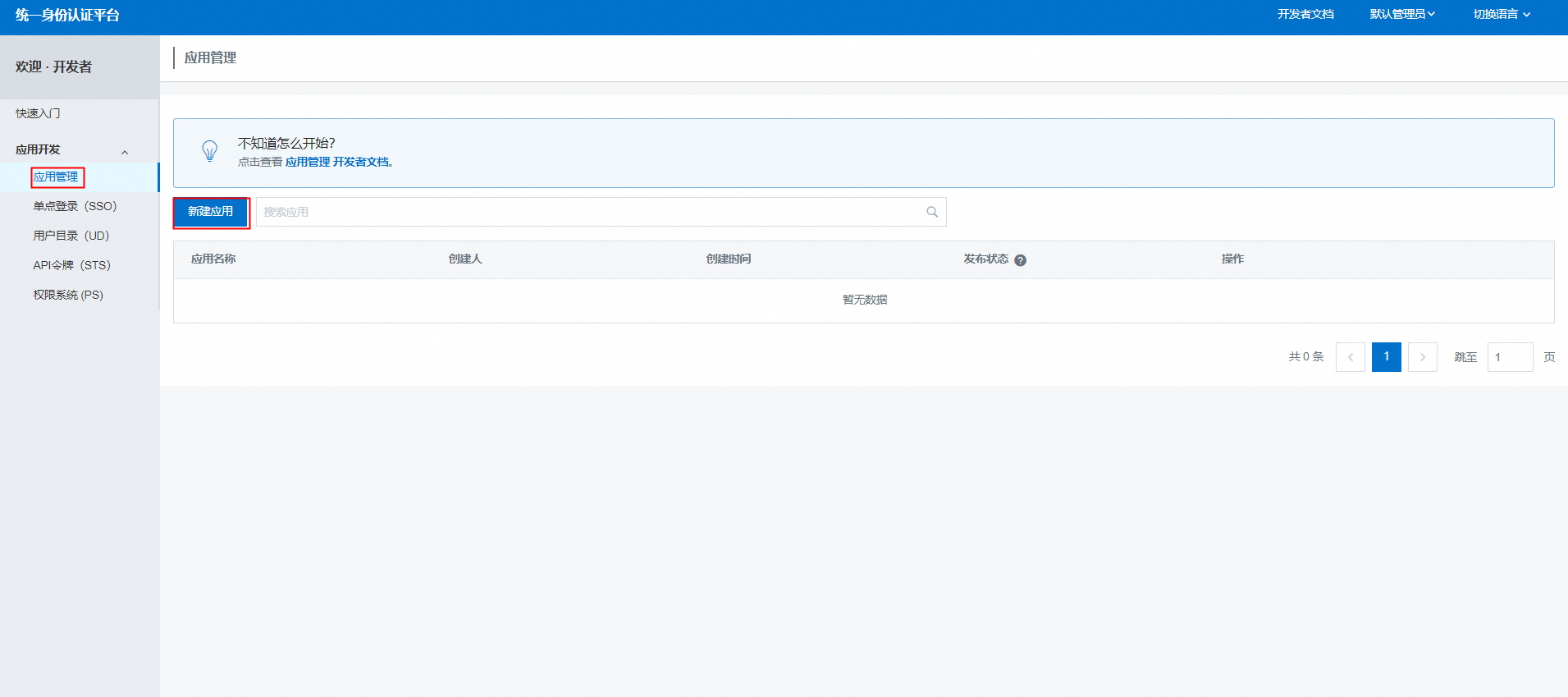Open 权限系统 (PS) menu item

pos(68,295)
